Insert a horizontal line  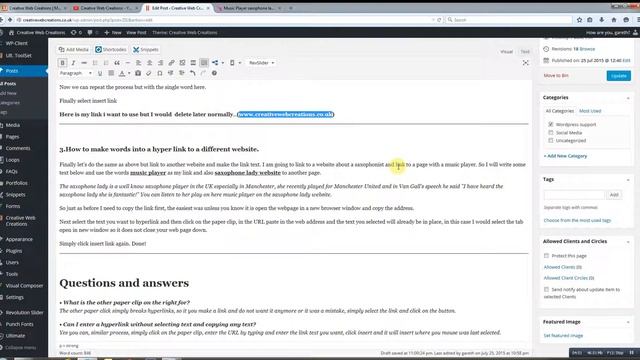click(x=128, y=63)
